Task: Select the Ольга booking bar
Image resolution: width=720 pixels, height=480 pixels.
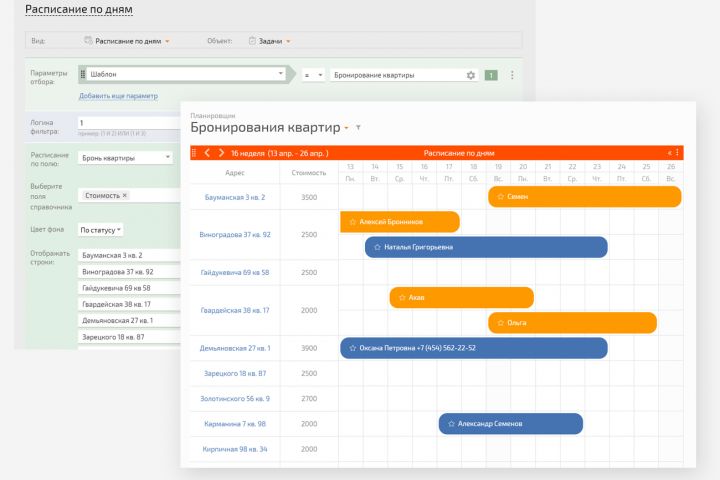Action: pos(572,323)
